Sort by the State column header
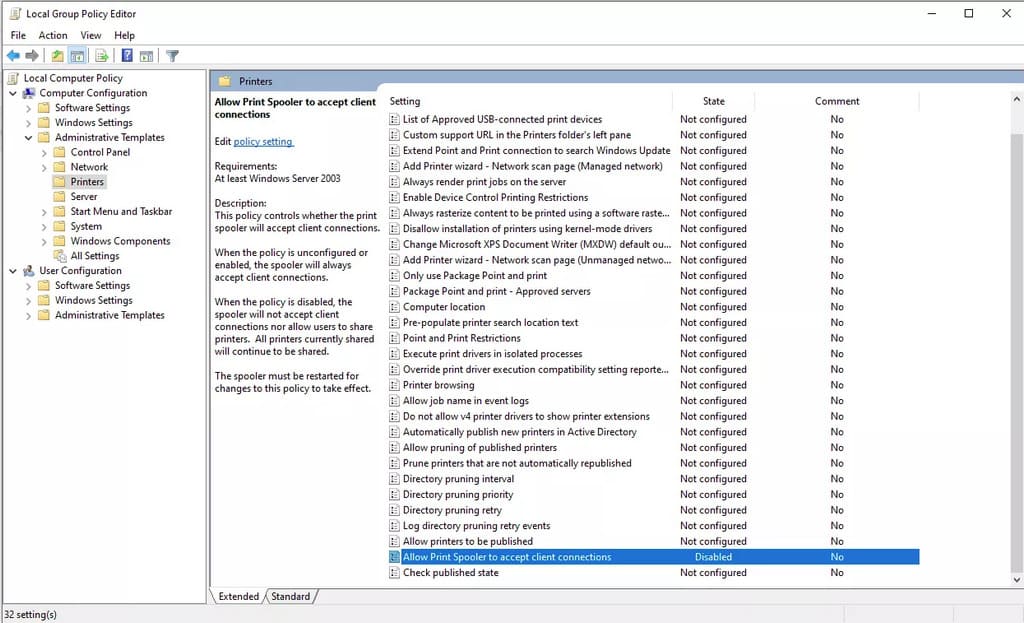1024x623 pixels. 713,101
